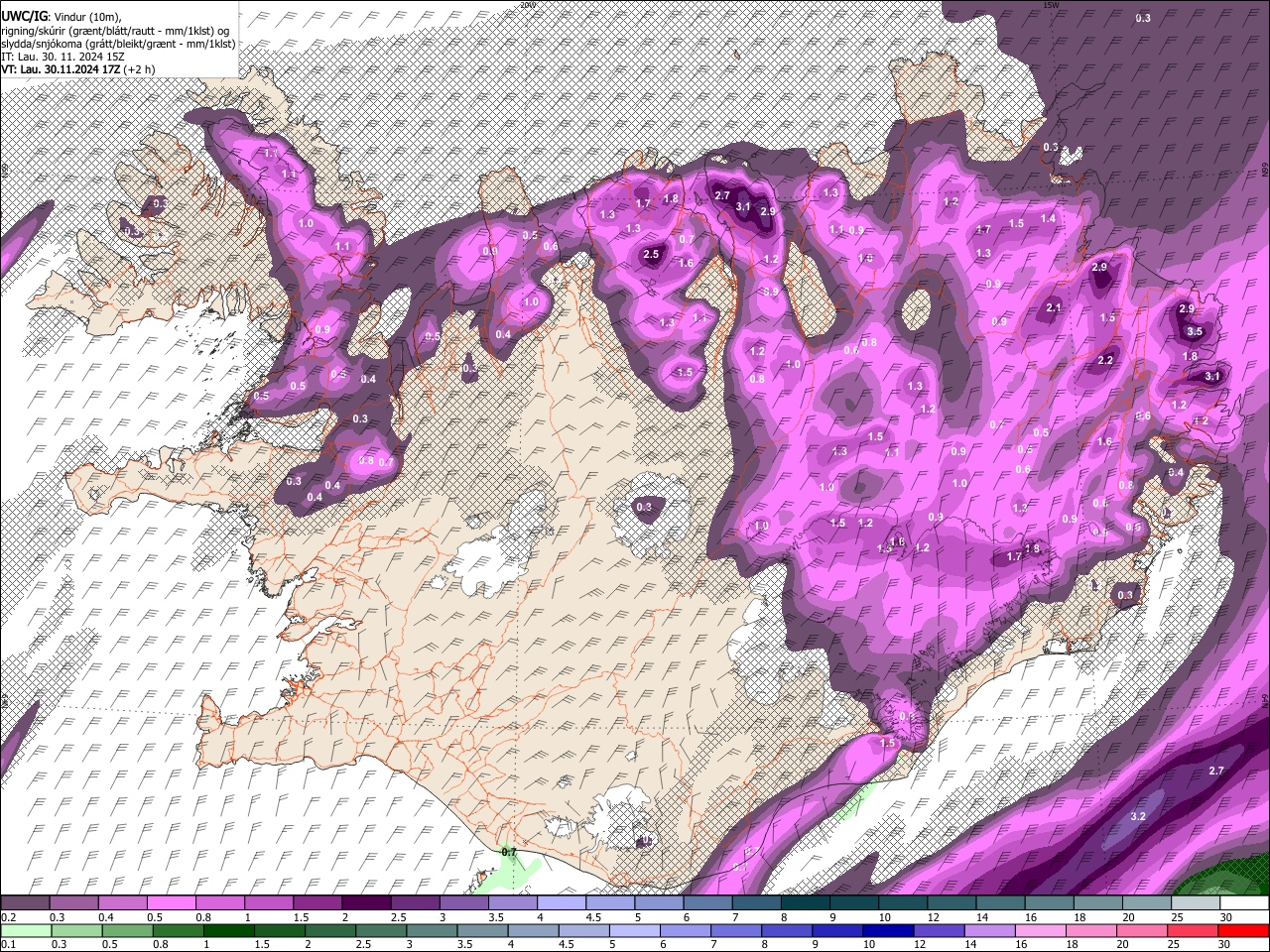The image size is (1270, 952).
Task: Click the 'rigning/skúrir' legend description line
Action: click(x=116, y=30)
